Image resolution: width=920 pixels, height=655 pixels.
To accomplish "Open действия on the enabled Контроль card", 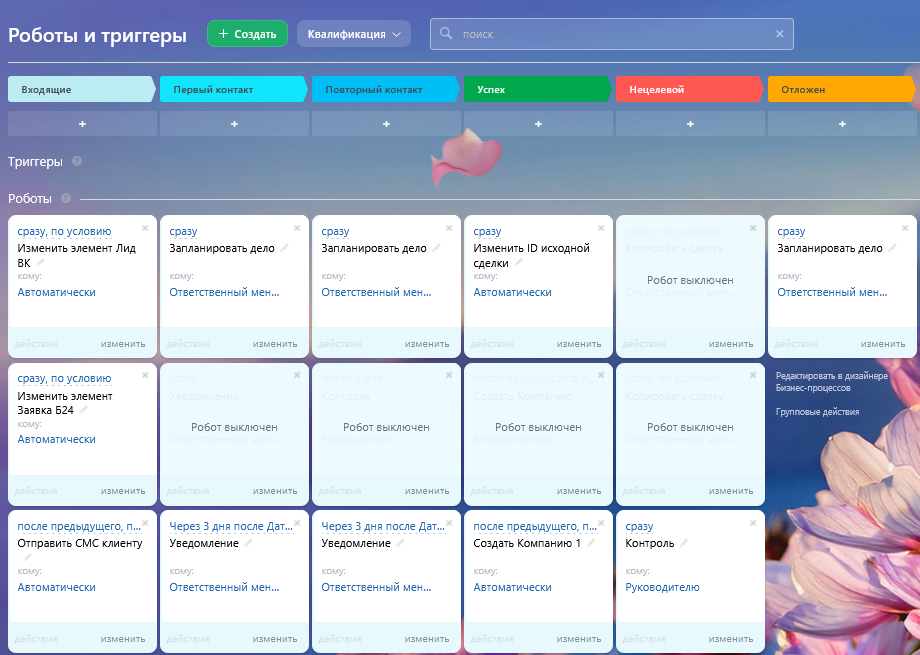I will (644, 639).
